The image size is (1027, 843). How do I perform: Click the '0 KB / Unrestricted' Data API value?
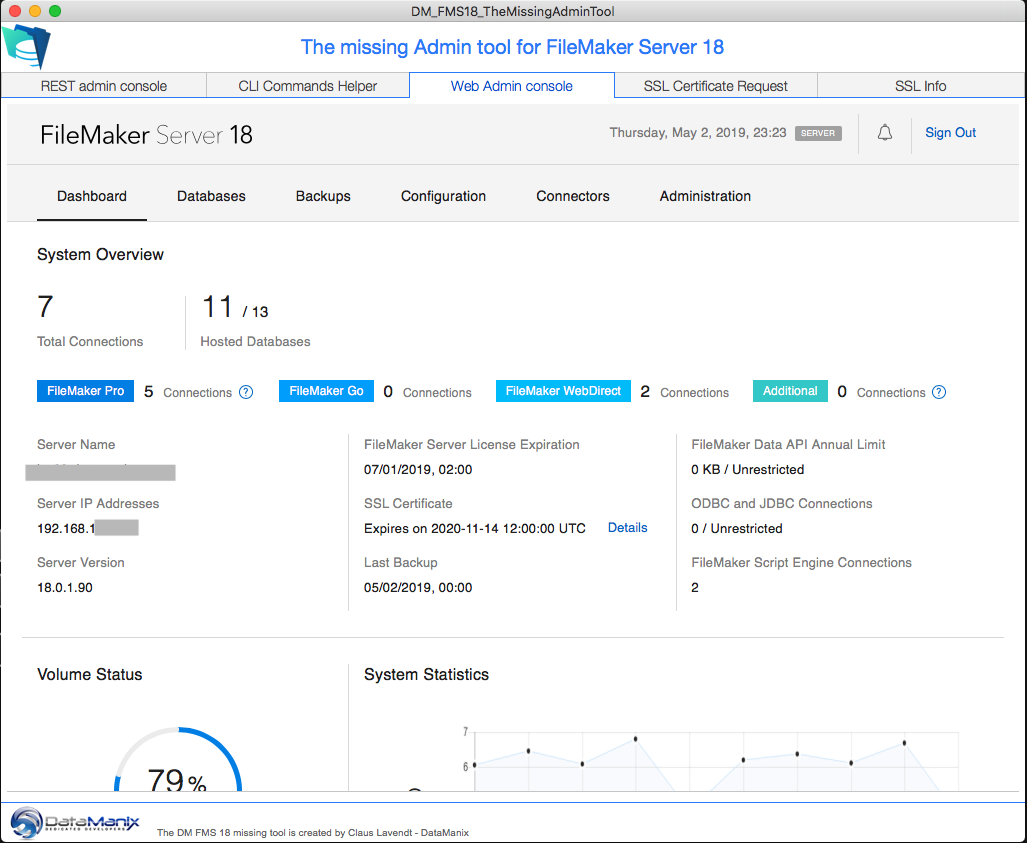[x=747, y=470]
